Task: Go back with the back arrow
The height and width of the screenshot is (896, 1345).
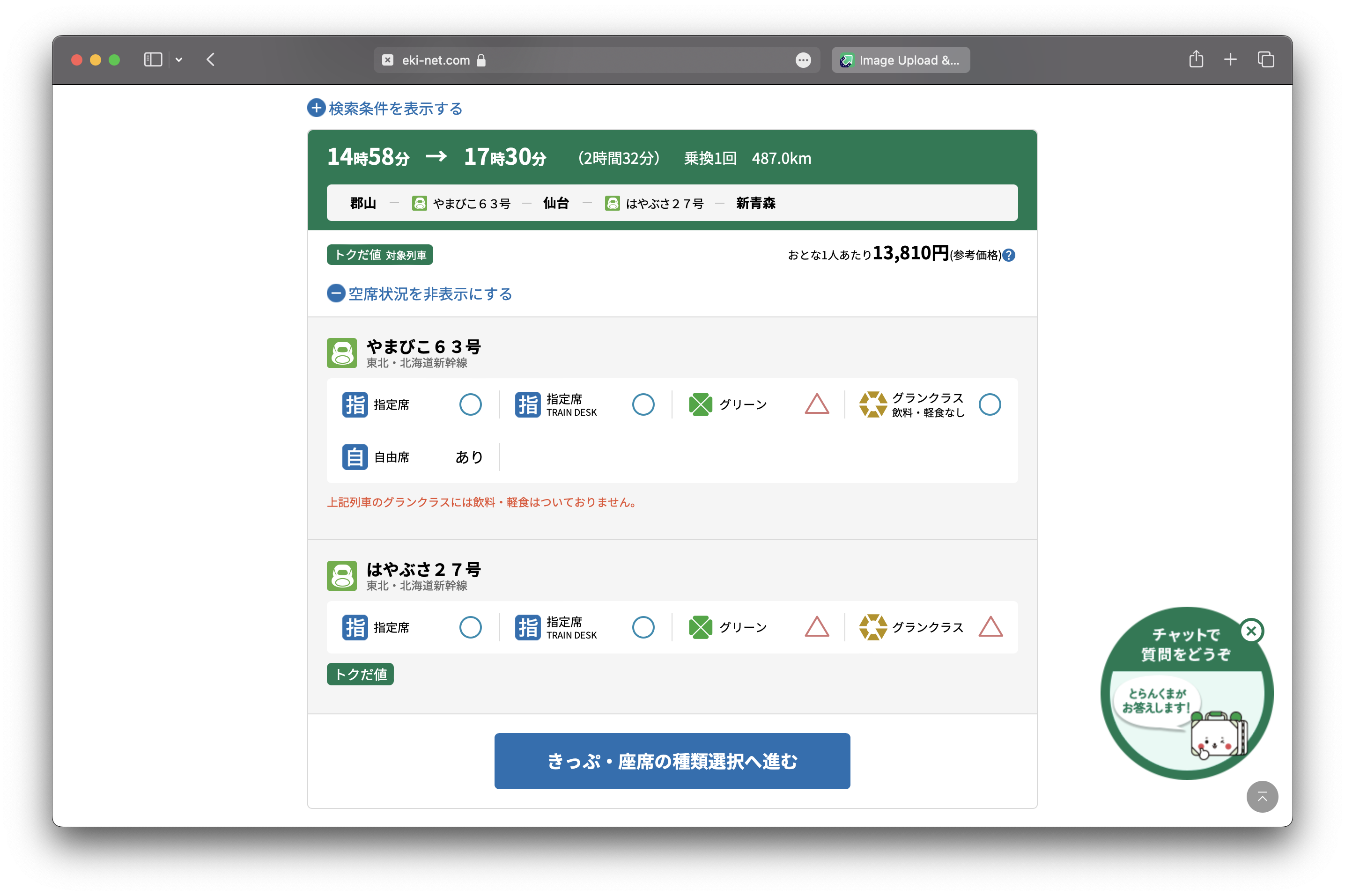Action: click(x=210, y=60)
